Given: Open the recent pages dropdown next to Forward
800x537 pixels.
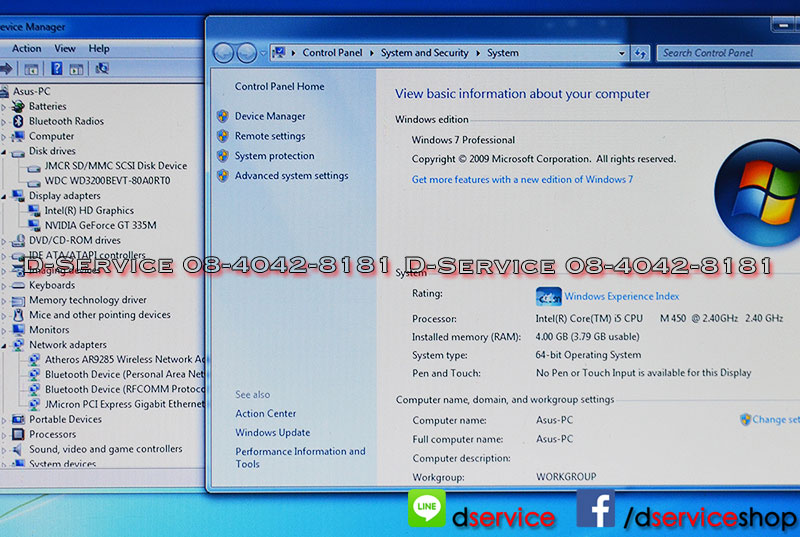Looking at the screenshot, I should tap(263, 53).
